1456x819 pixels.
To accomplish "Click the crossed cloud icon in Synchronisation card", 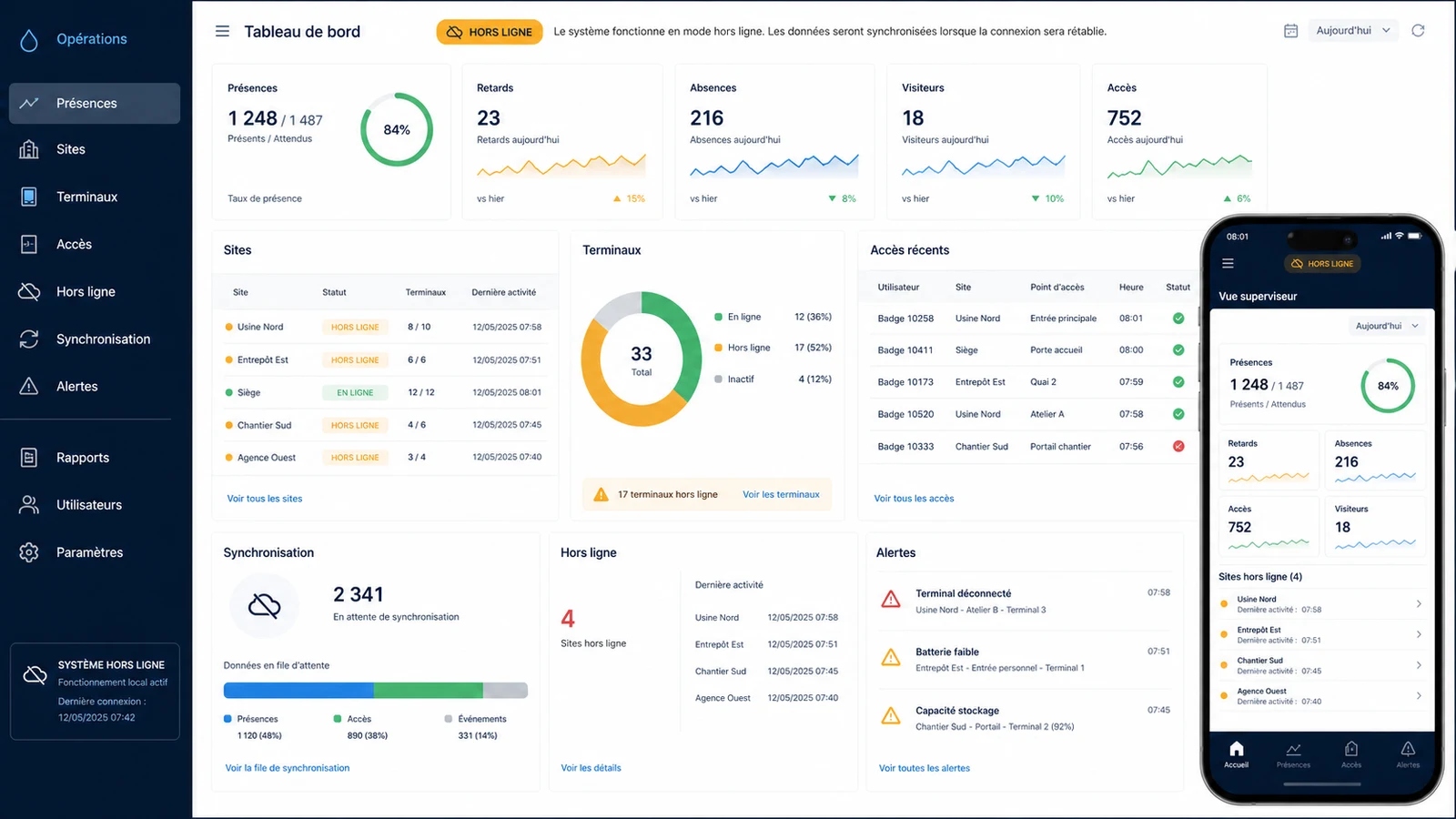I will click(x=265, y=605).
